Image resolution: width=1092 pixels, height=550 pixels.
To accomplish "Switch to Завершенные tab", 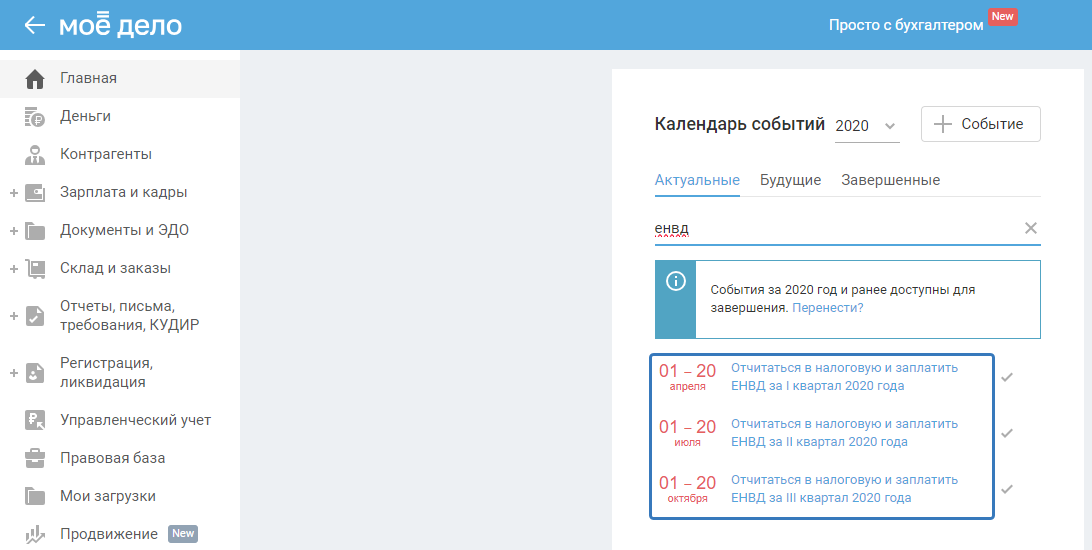I will (x=891, y=180).
